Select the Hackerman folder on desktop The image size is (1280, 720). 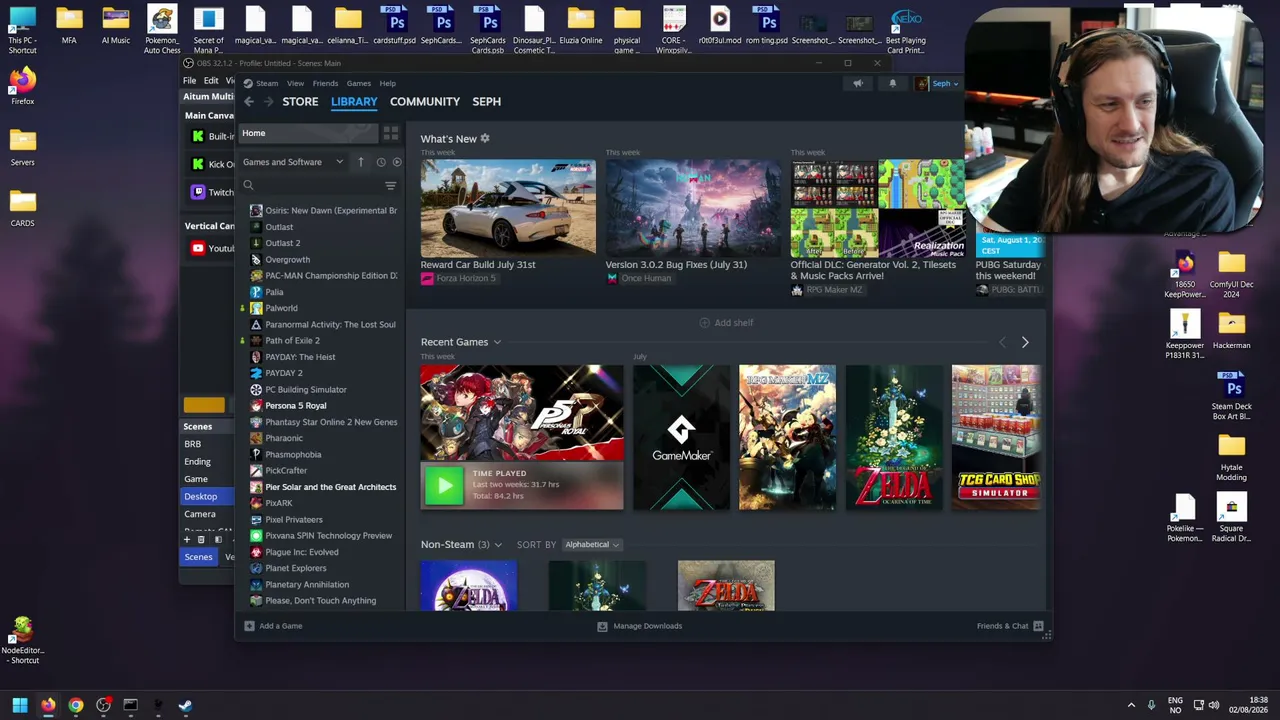pos(1231,331)
